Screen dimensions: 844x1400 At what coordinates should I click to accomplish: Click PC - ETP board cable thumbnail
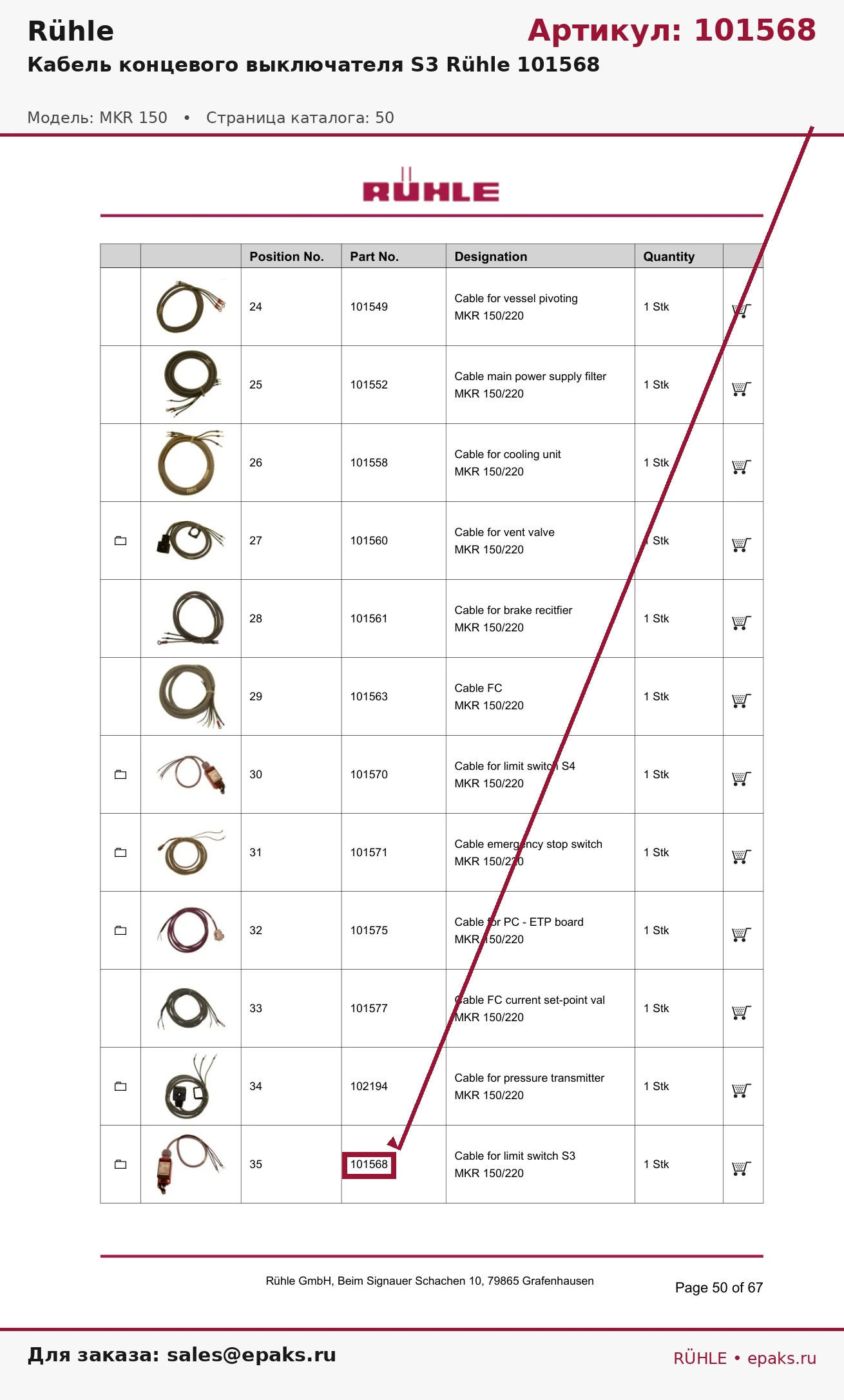pyautogui.click(x=191, y=930)
